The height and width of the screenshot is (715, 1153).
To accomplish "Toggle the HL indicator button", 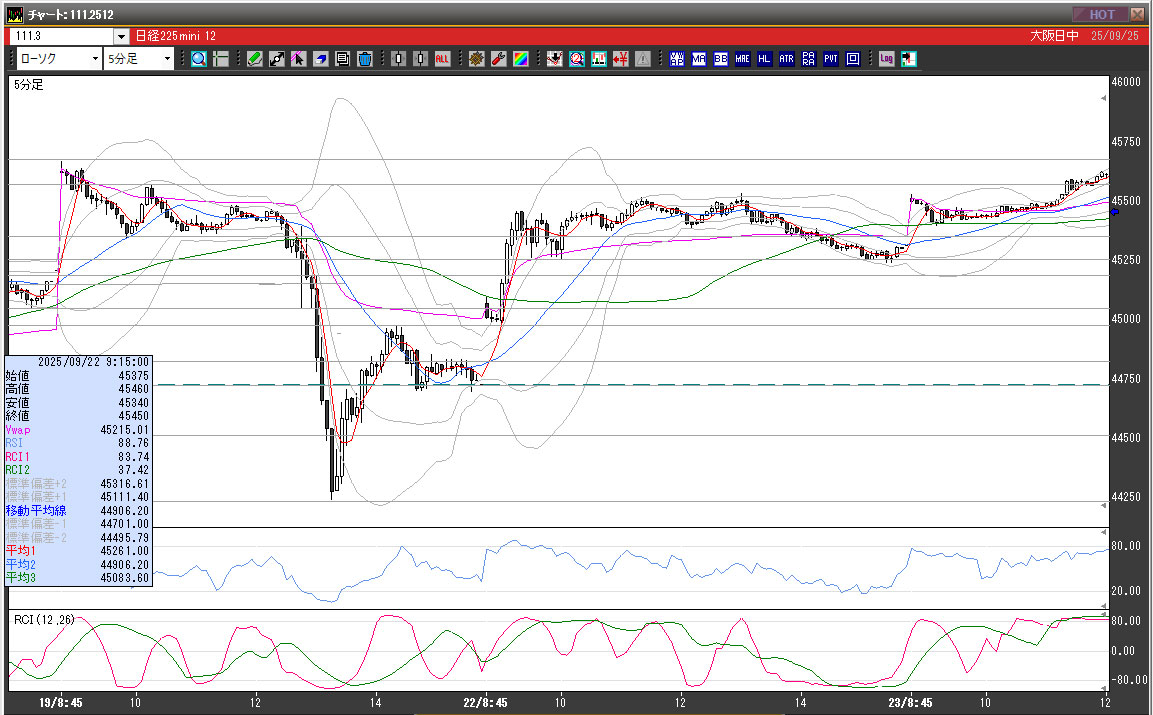I will tap(765, 59).
